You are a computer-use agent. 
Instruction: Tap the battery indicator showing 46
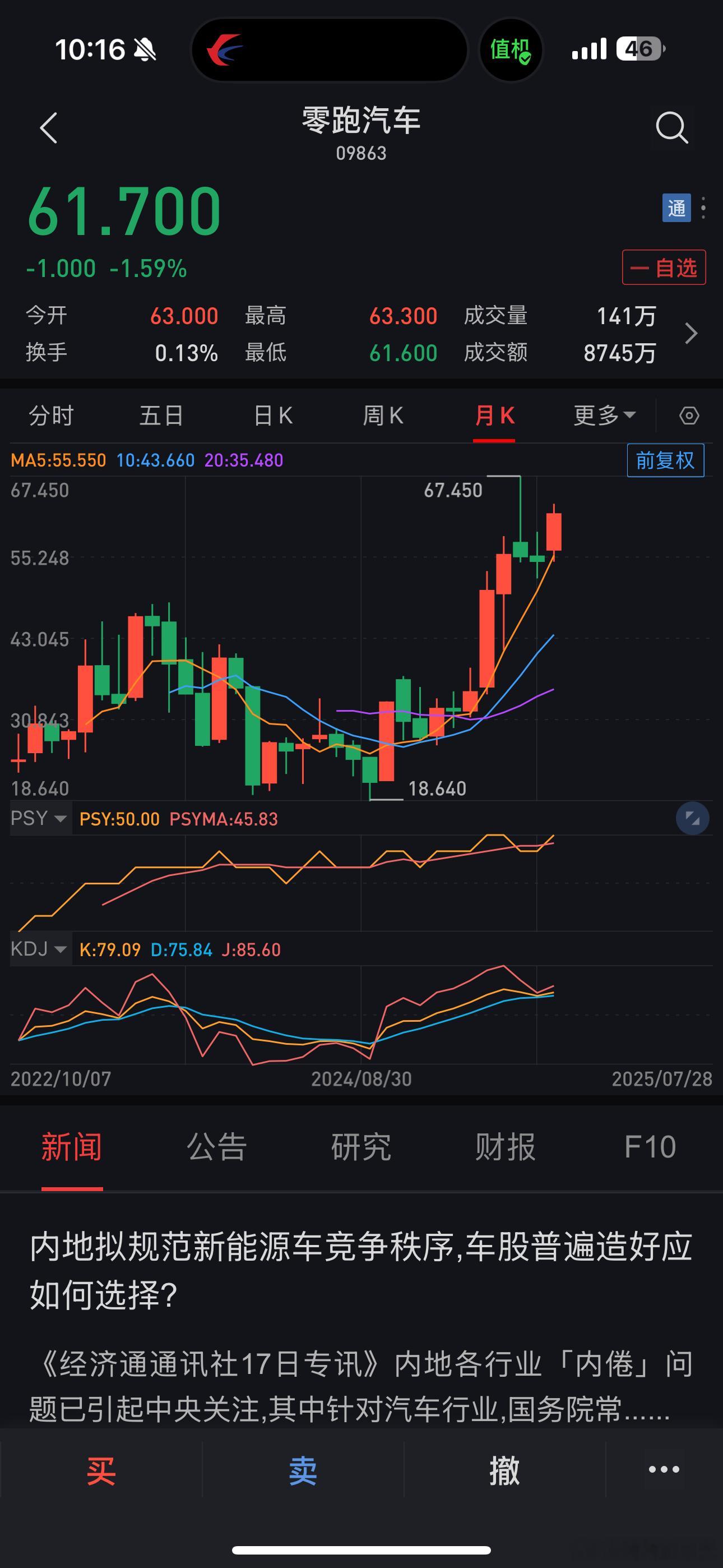(640, 49)
